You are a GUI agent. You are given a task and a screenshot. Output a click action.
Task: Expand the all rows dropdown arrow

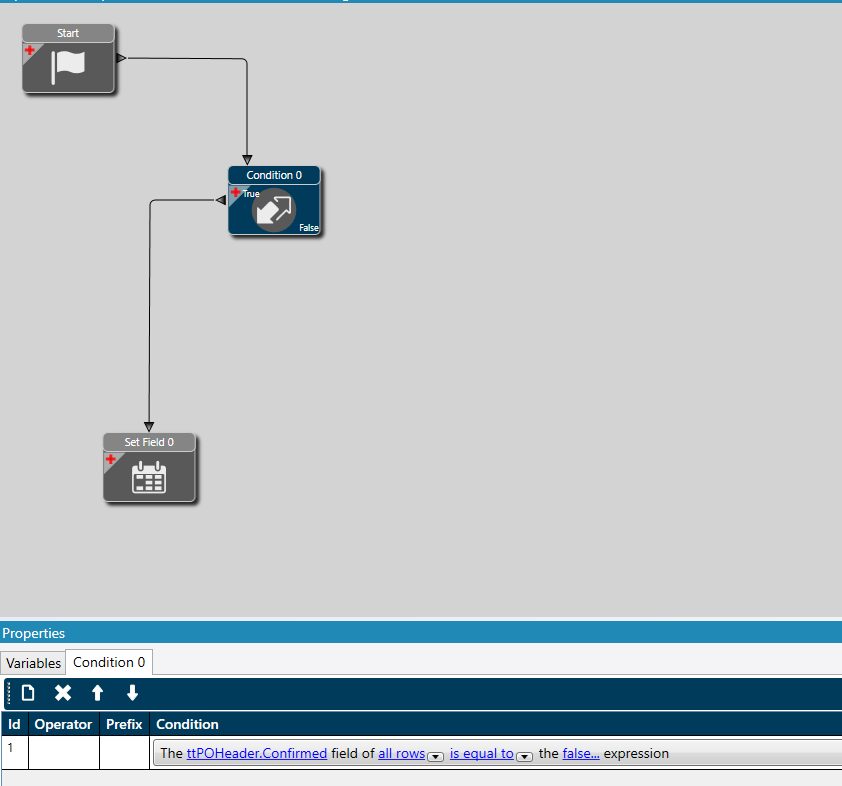point(435,756)
